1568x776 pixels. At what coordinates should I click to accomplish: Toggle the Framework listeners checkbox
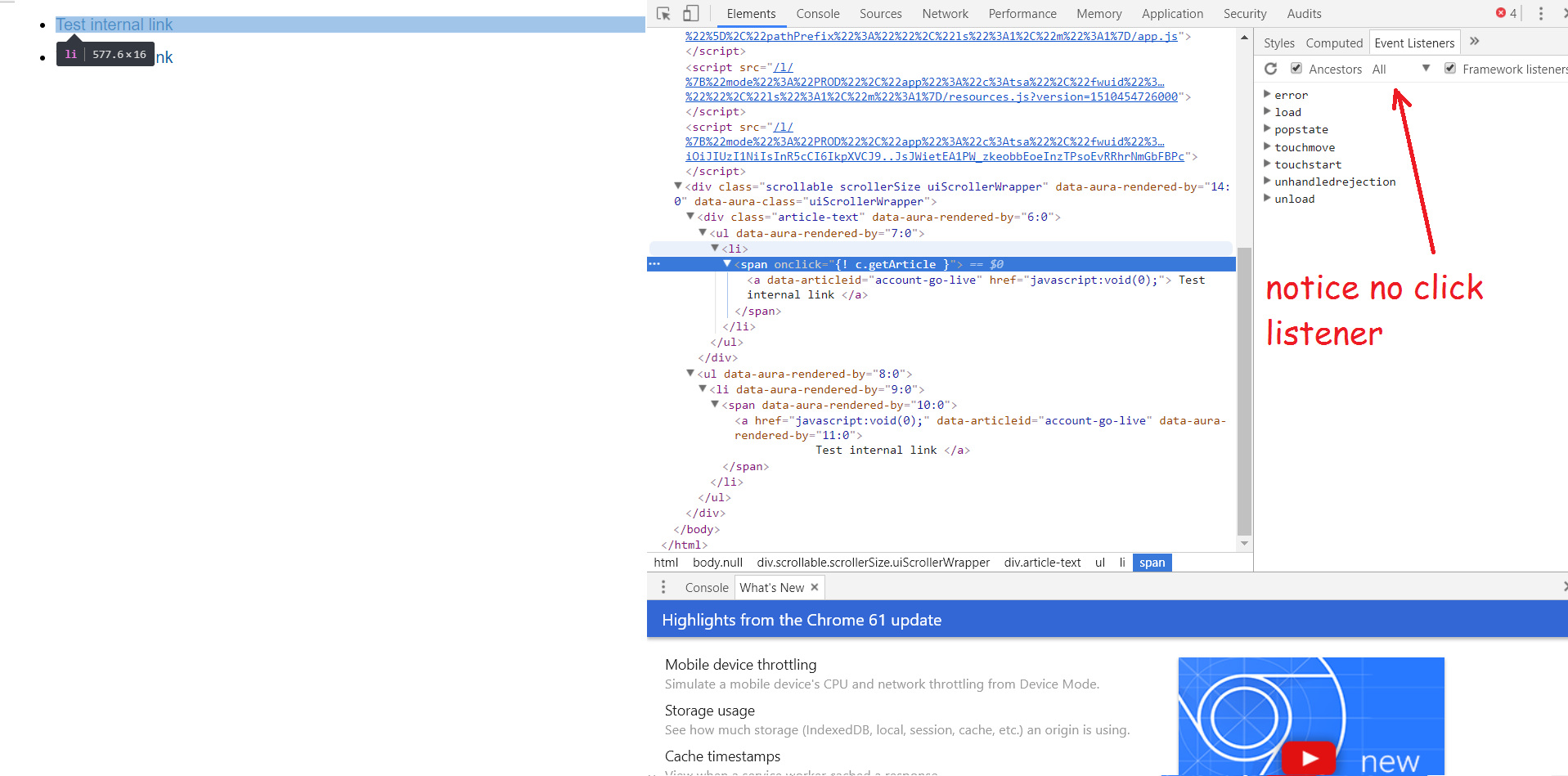click(x=1450, y=68)
